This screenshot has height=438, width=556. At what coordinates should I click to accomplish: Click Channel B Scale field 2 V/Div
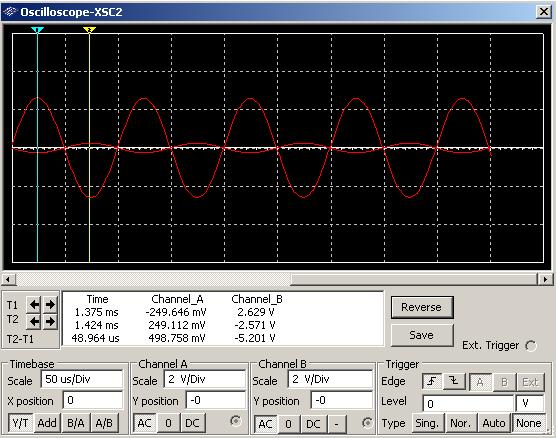(330, 379)
